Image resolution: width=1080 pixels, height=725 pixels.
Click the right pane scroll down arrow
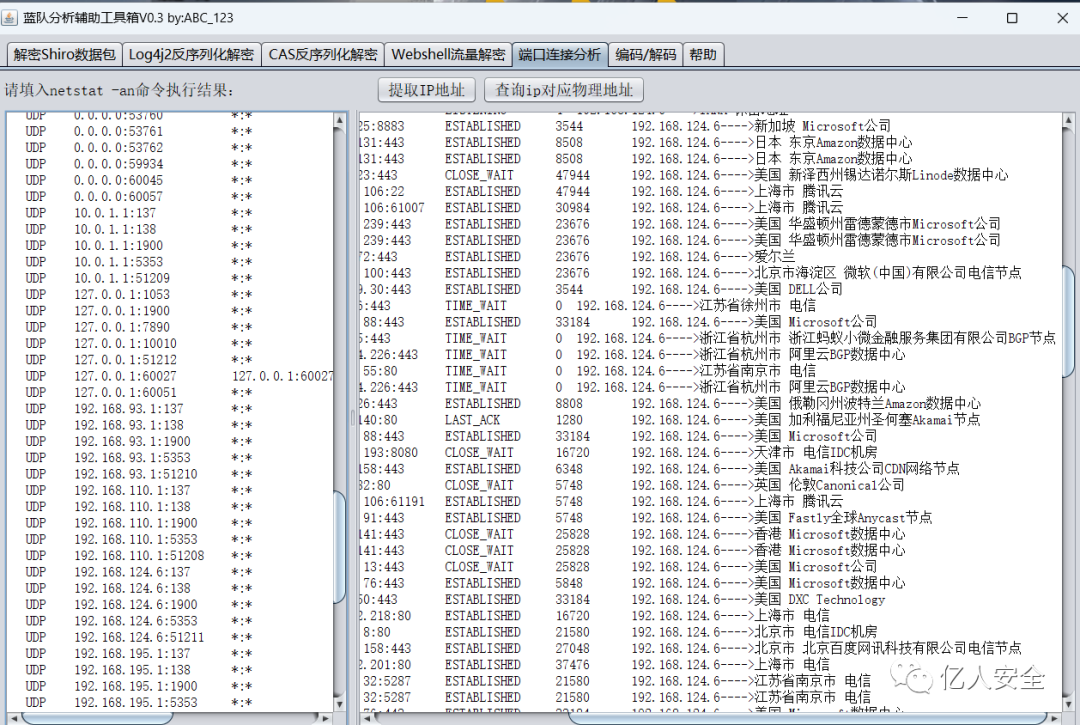1069,704
